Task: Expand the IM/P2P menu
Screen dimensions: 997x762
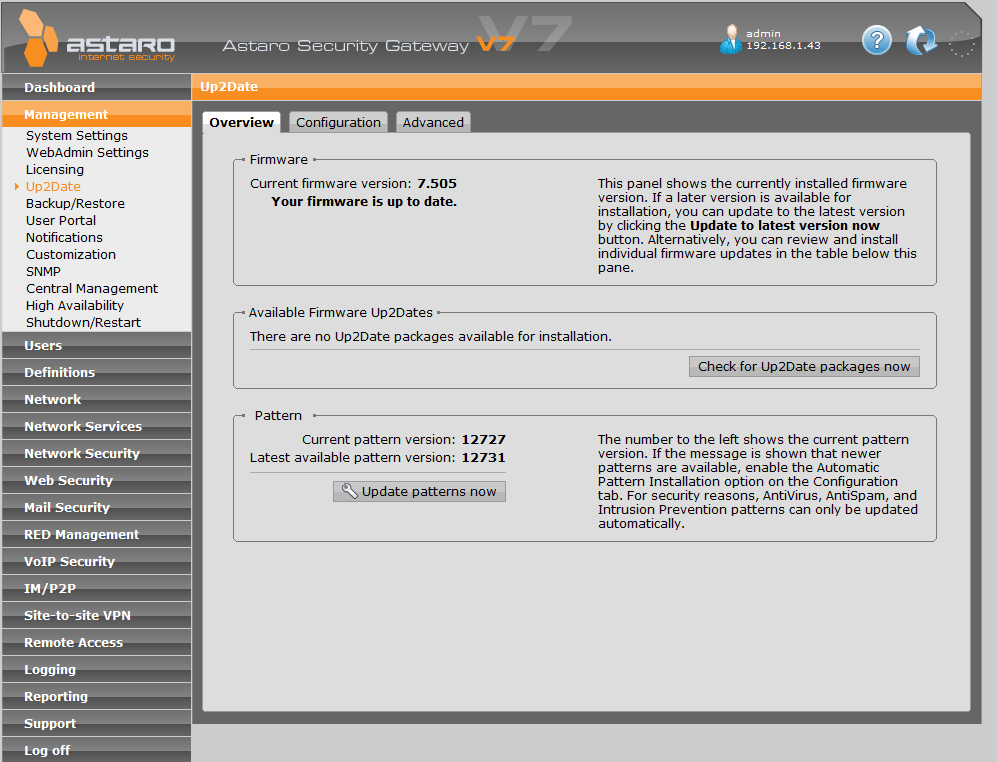Action: [96, 588]
